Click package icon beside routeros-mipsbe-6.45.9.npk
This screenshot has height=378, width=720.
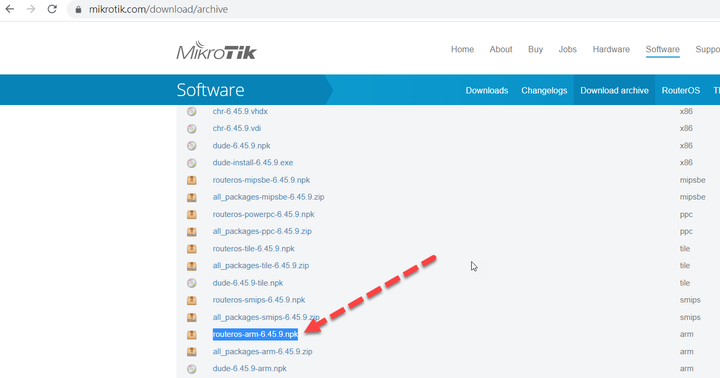click(191, 180)
